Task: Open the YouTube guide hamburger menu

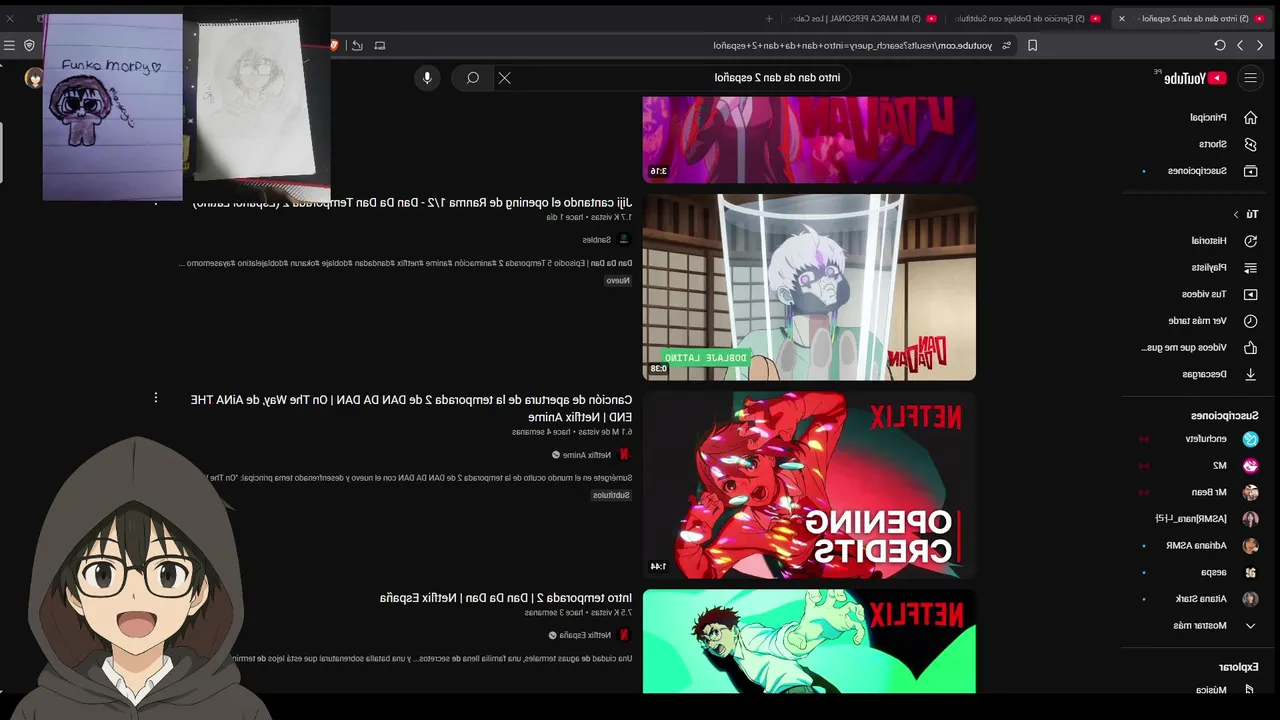Action: (1250, 77)
